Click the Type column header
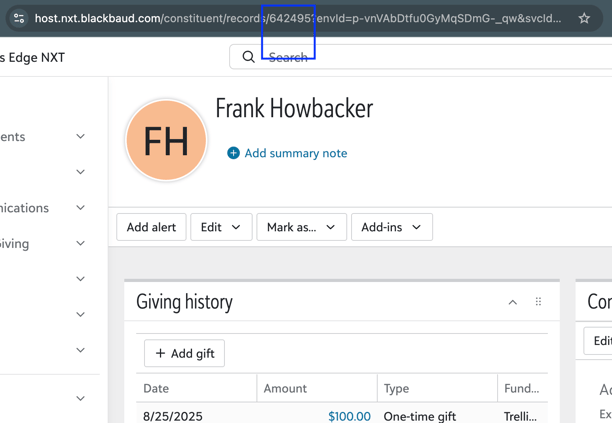Viewport: 612px width, 423px height. pos(397,388)
